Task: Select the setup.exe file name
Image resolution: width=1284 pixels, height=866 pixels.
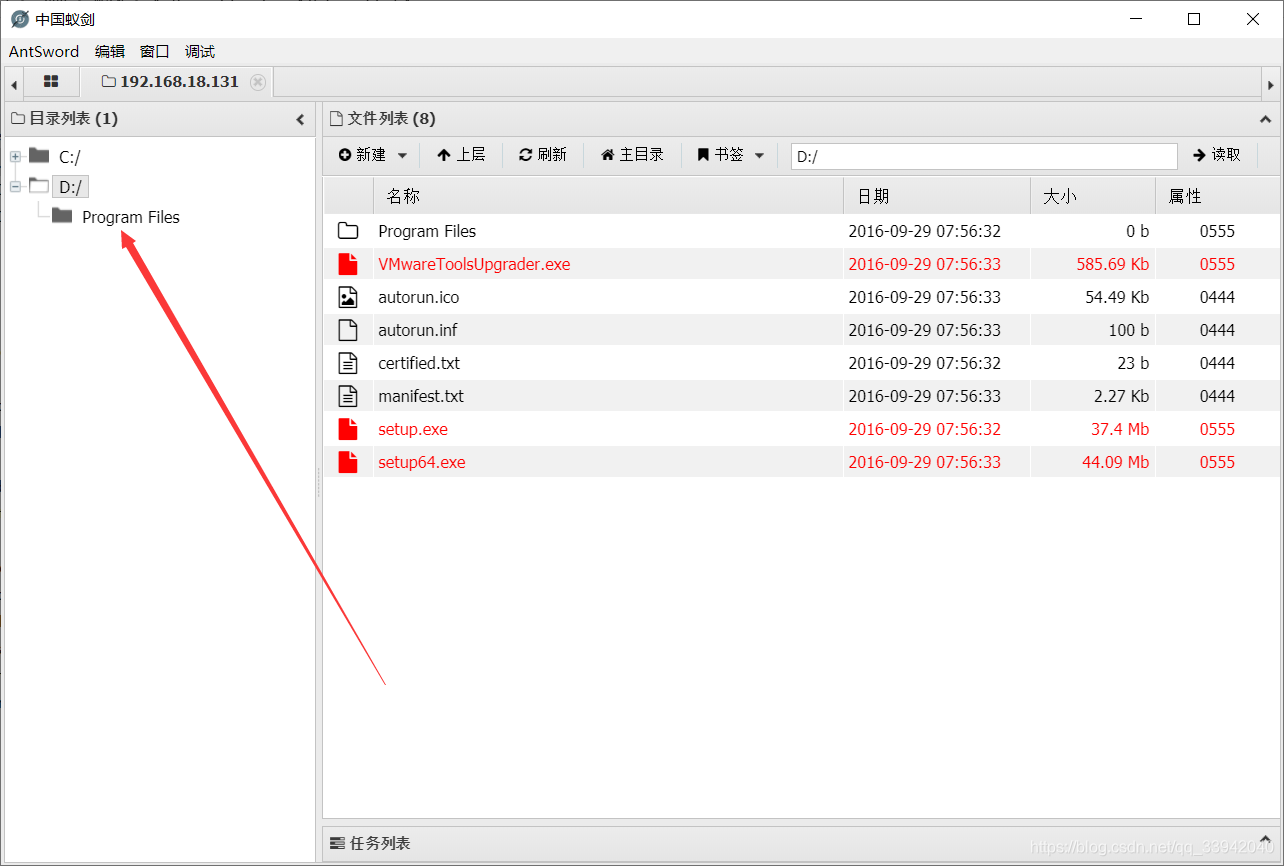Action: (413, 429)
